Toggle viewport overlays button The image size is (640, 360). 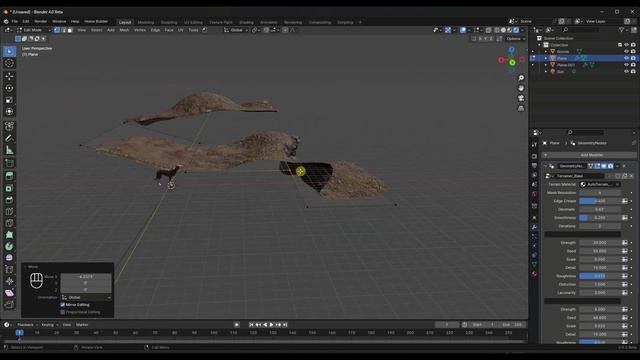click(x=463, y=30)
